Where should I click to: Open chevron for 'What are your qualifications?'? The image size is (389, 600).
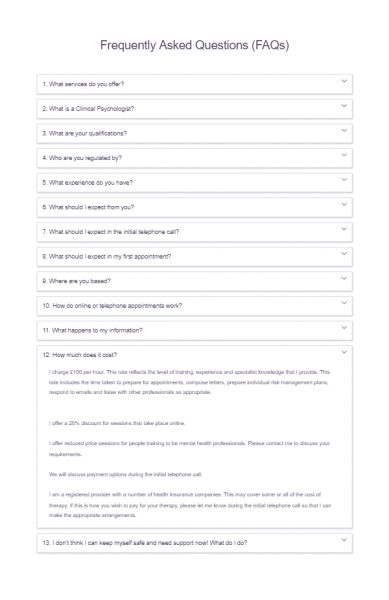coord(344,130)
